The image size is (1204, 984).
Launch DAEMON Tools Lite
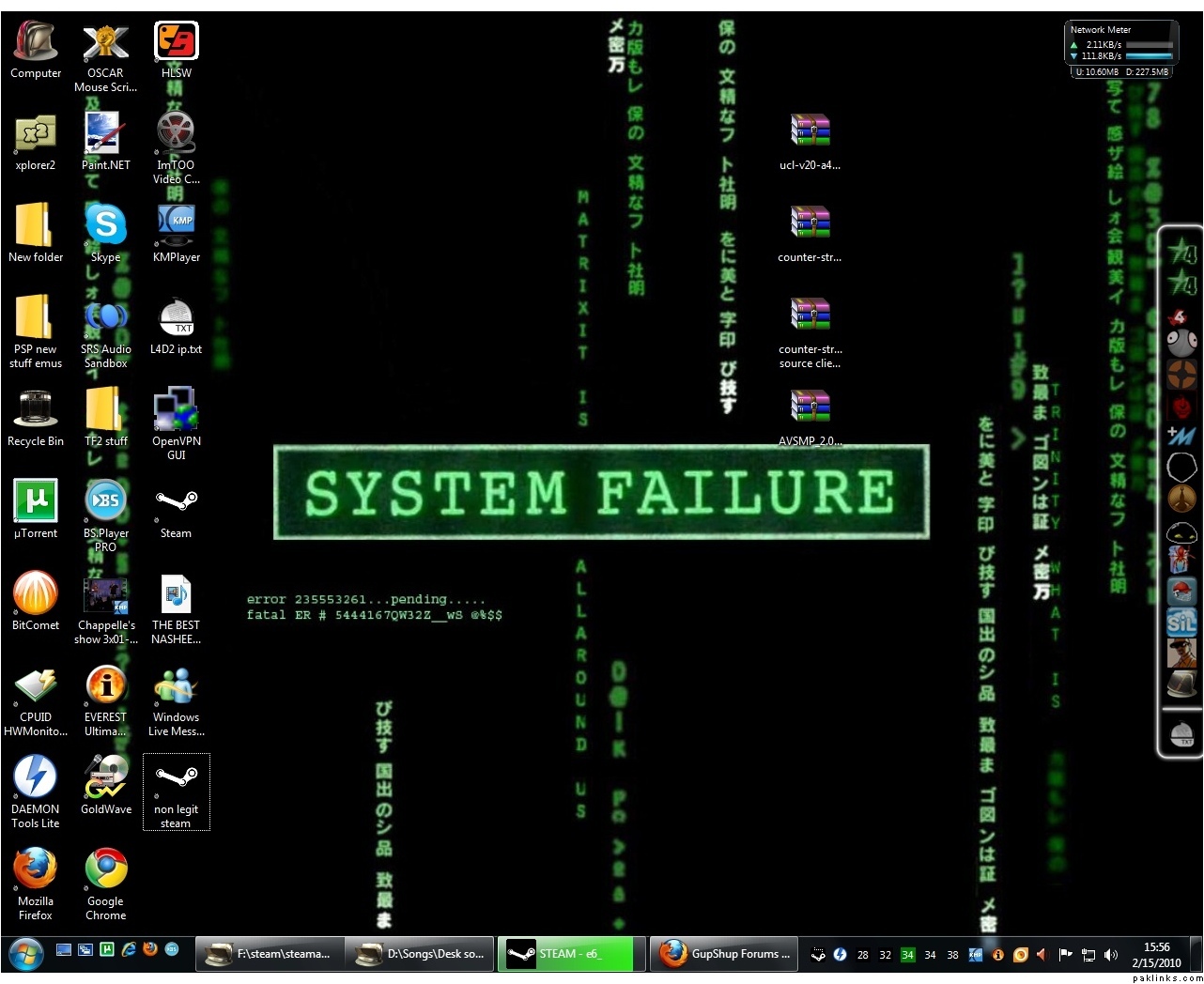36,777
